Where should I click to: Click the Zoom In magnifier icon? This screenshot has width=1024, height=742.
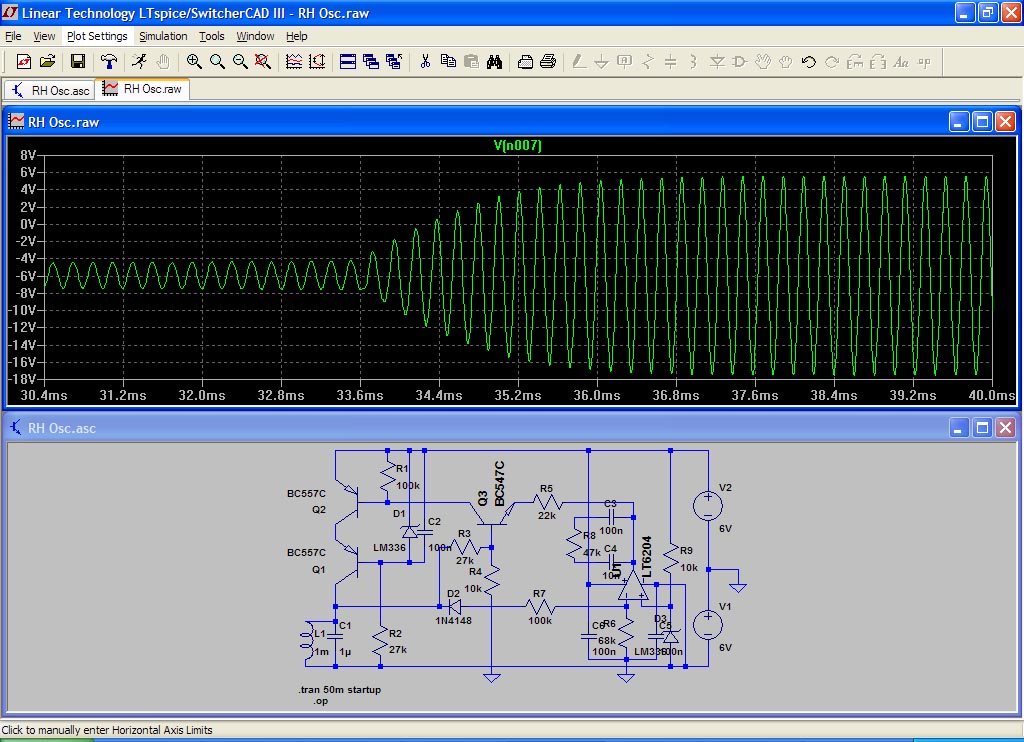point(194,62)
